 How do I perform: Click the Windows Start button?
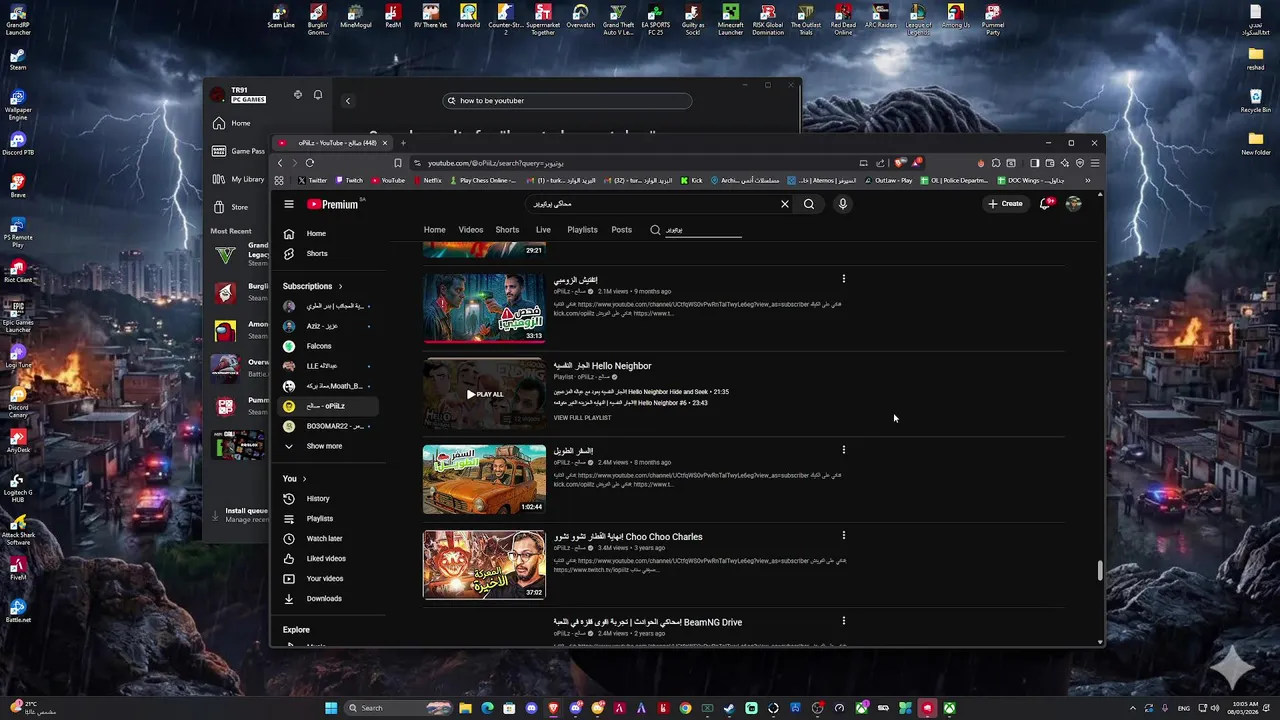(x=331, y=708)
